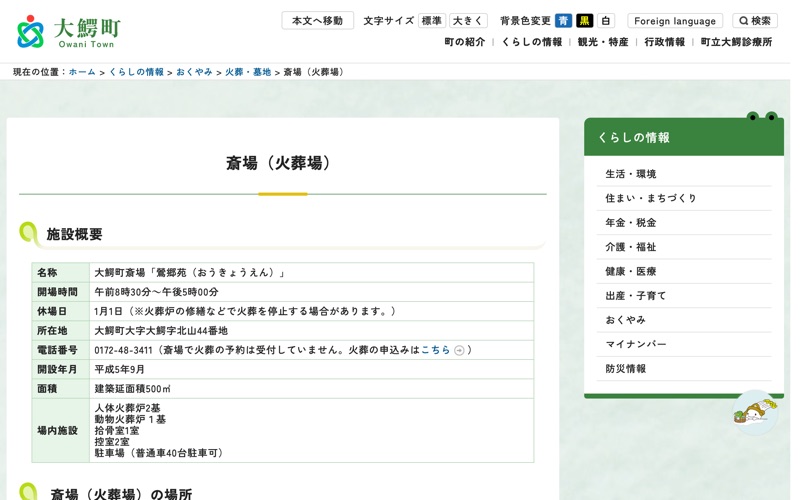Click the 施設概要 section heading
800x500 pixels.
[74, 234]
